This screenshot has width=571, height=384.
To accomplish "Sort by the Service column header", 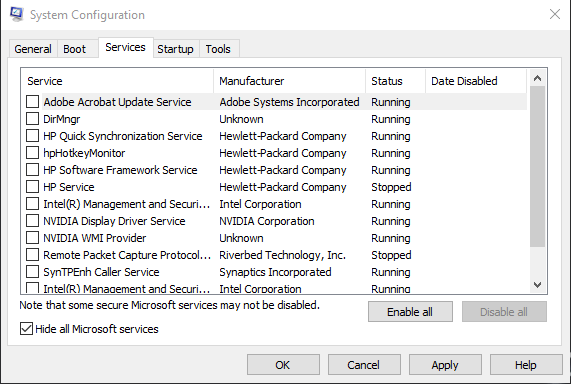I will pos(117,81).
